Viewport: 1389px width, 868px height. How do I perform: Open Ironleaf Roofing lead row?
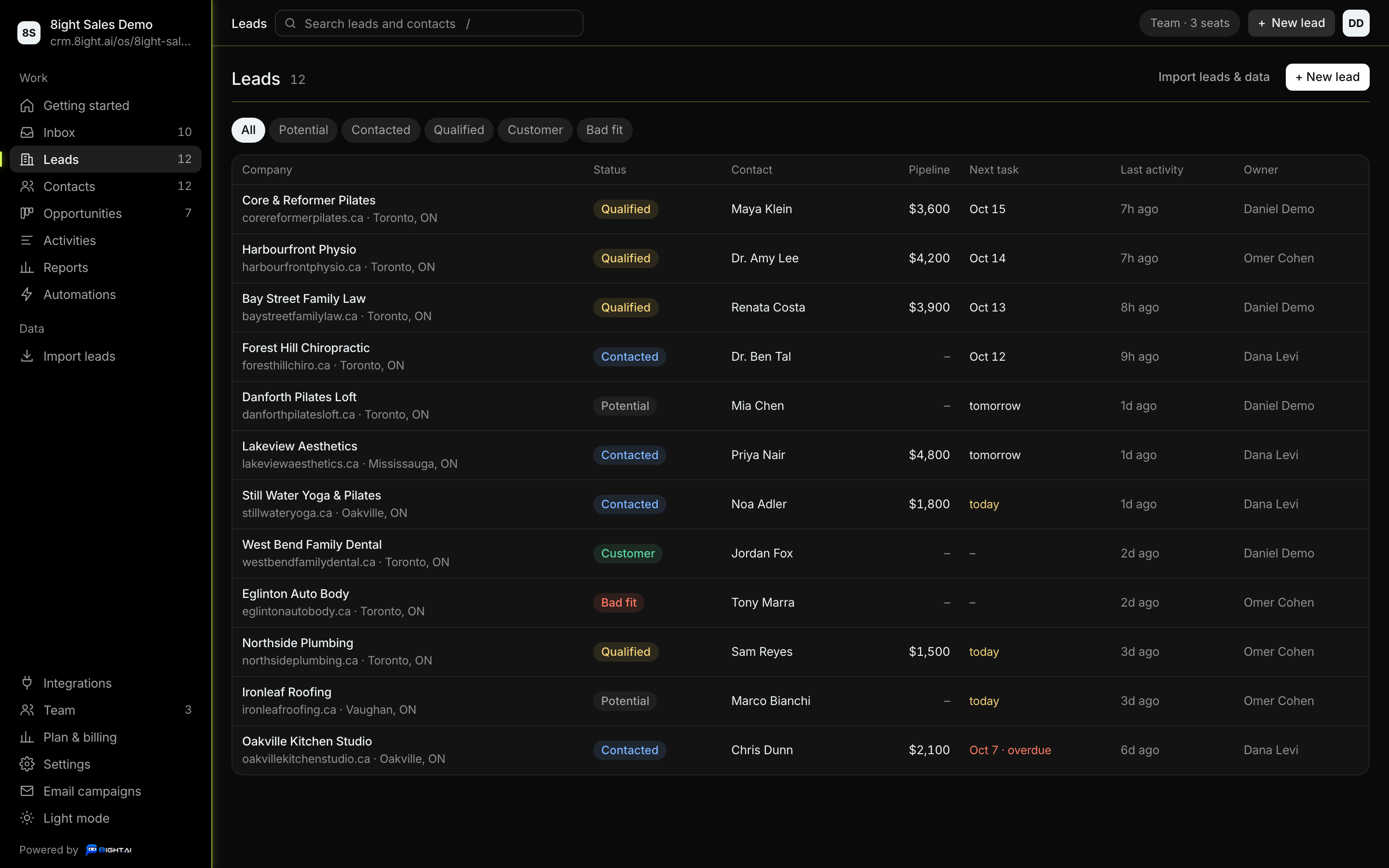coord(800,701)
